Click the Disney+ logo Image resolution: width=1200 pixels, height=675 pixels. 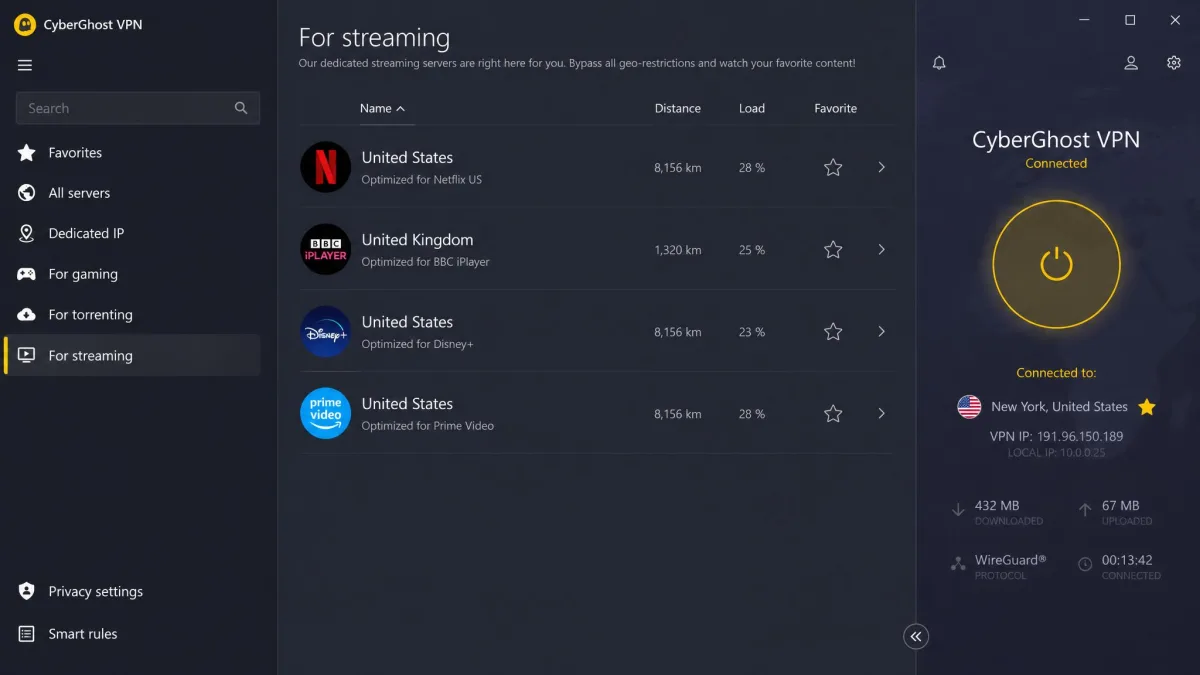(326, 332)
